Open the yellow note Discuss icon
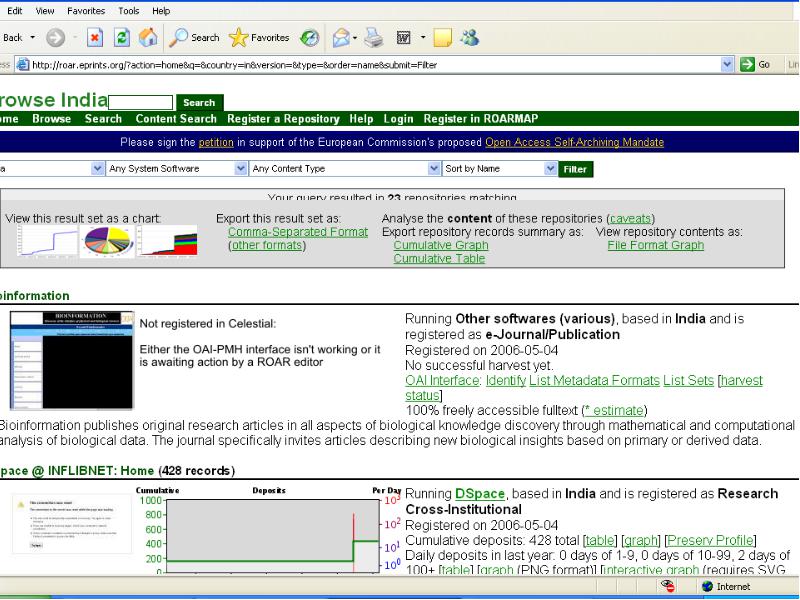The height and width of the screenshot is (600, 800). [x=442, y=37]
